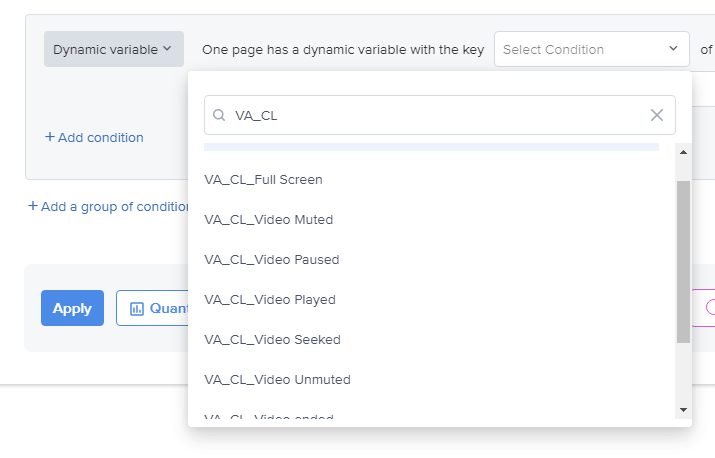Click the chevron in Select Condition box

[x=673, y=48]
